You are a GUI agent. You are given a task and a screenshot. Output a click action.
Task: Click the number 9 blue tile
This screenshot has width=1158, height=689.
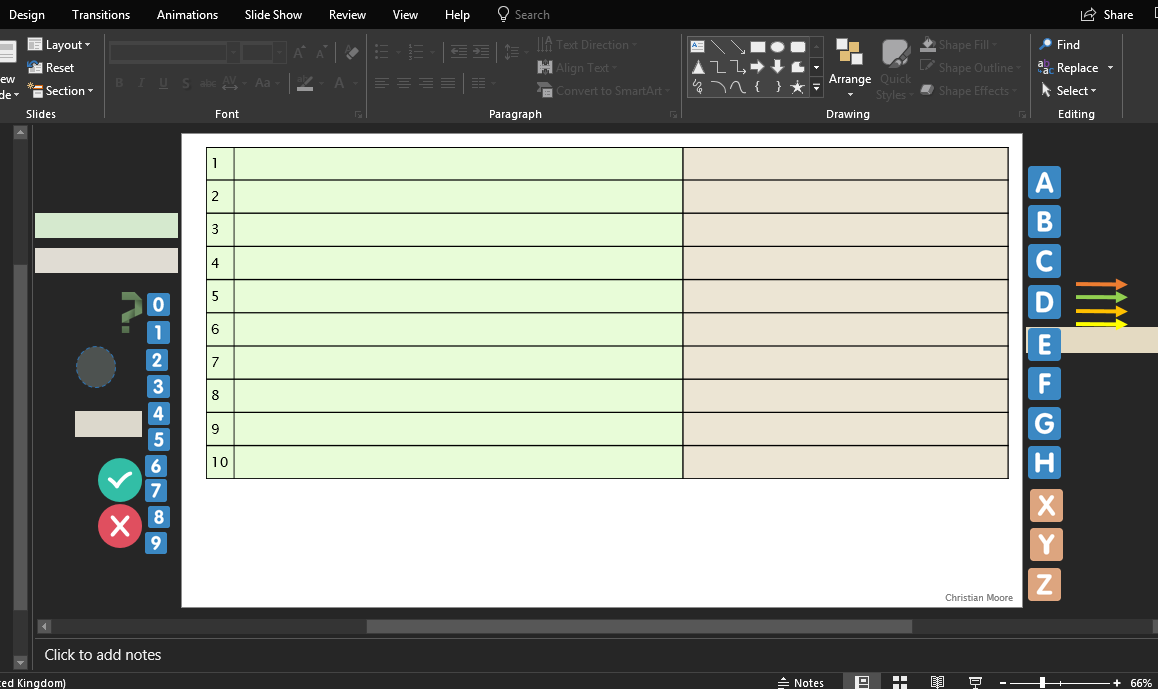coord(156,543)
